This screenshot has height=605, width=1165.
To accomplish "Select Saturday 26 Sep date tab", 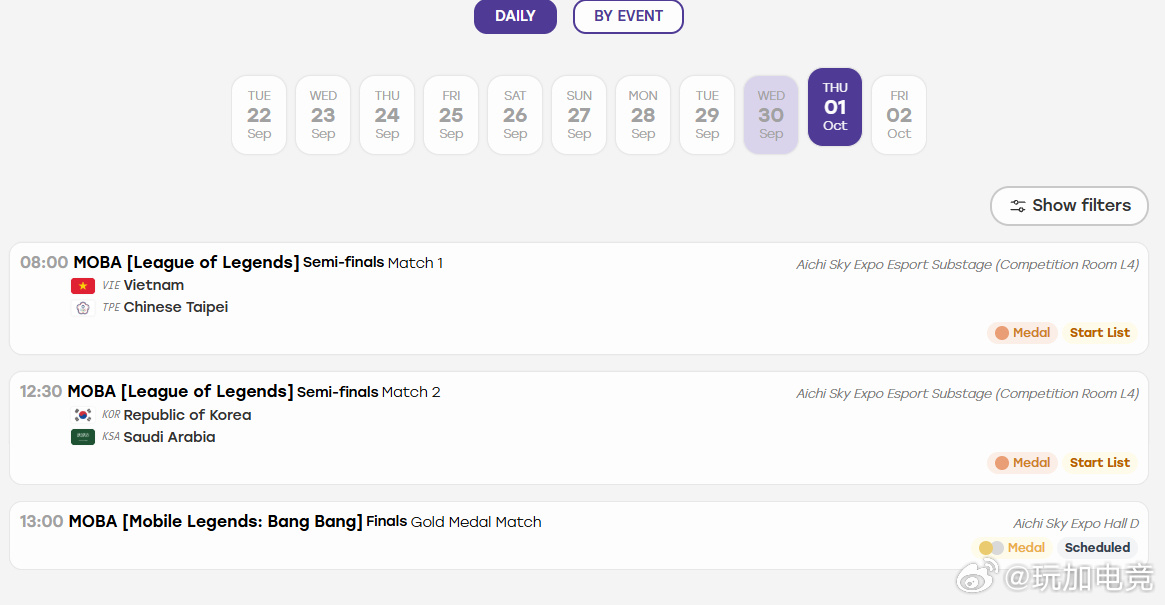I will click(515, 115).
